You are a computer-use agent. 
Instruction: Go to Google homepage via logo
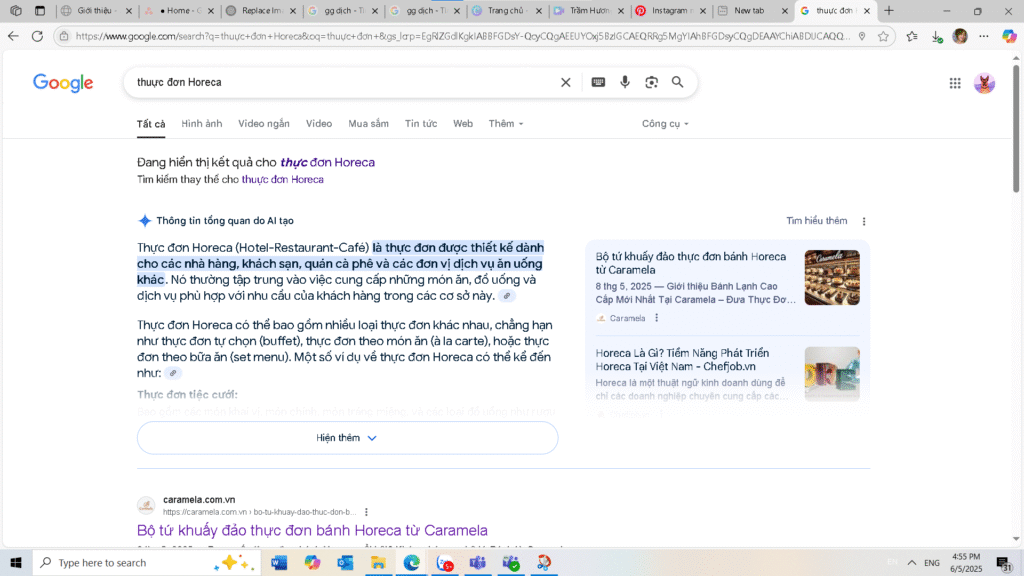tap(63, 83)
